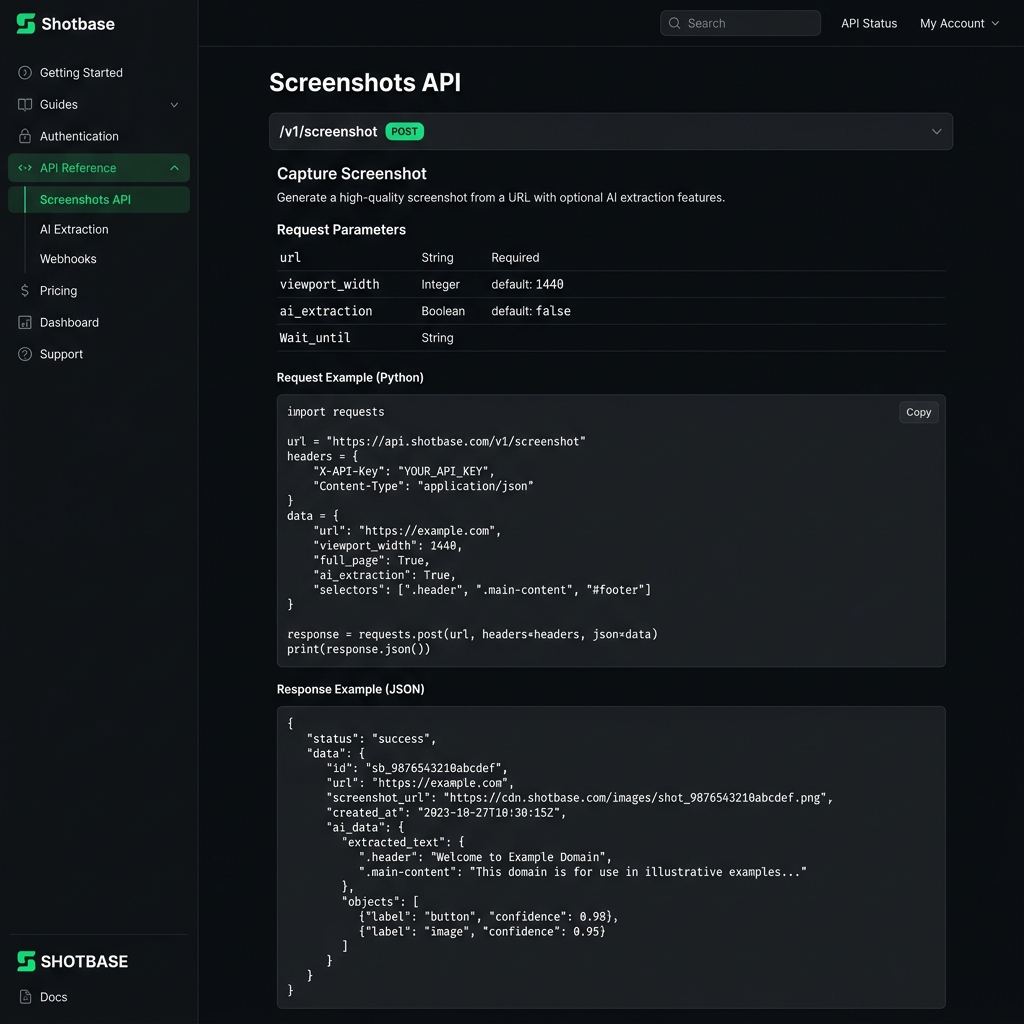Open the My Account dropdown arrow
Viewport: 1024px width, 1024px height.
(995, 24)
